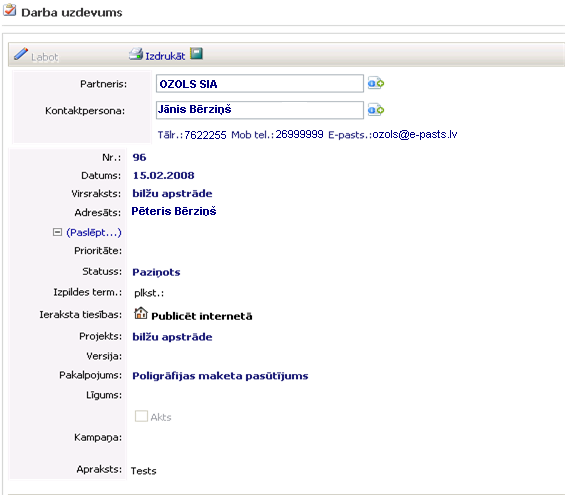Click the ozols@e-pasts.lv email address
This screenshot has width=565, height=496.
point(415,134)
